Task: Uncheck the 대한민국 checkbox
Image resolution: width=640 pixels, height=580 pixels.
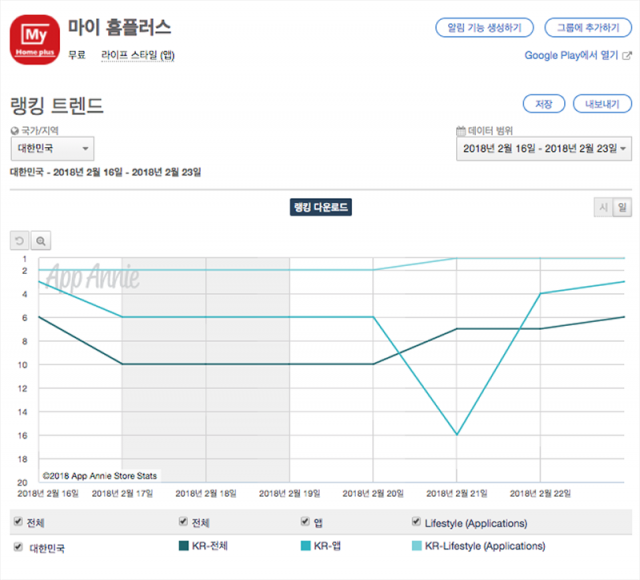Action: (x=17, y=547)
